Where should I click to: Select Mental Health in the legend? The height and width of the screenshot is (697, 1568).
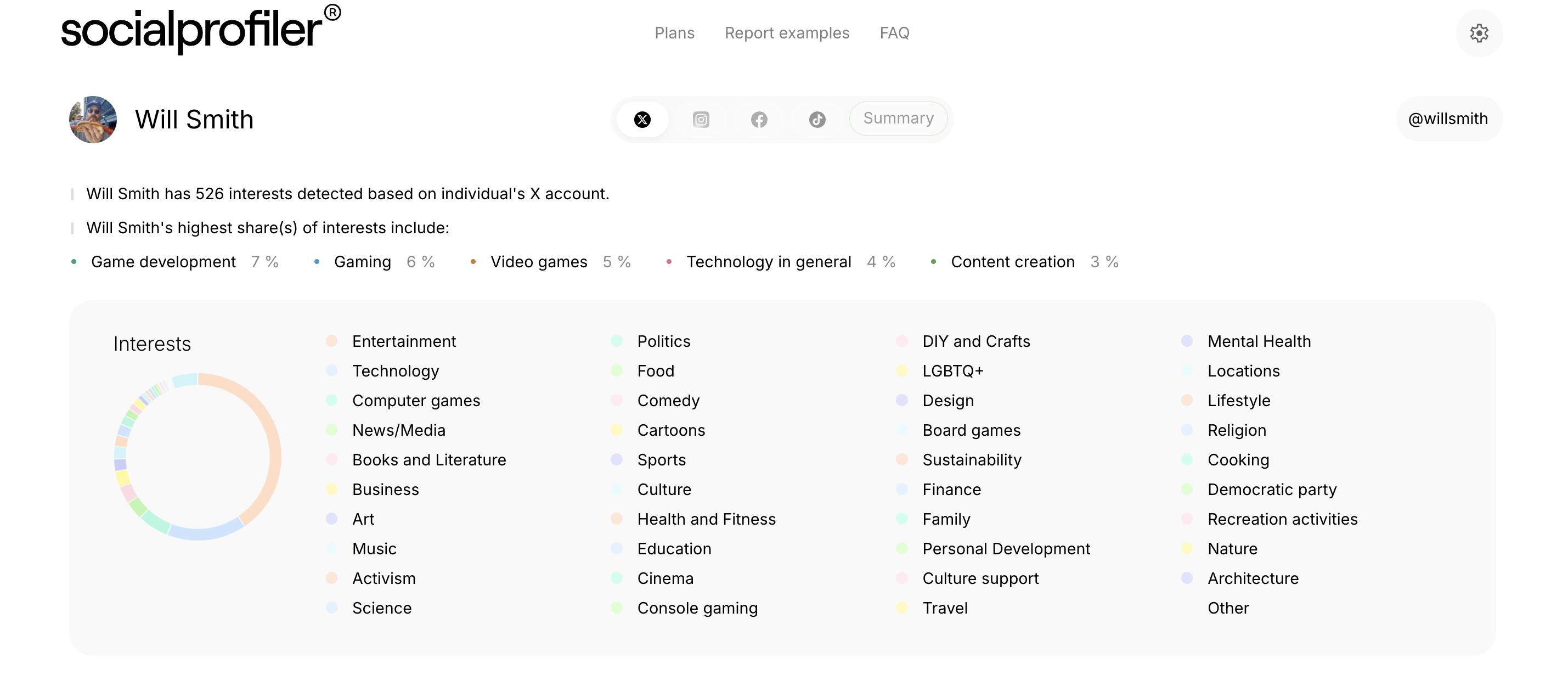pyautogui.click(x=1259, y=341)
